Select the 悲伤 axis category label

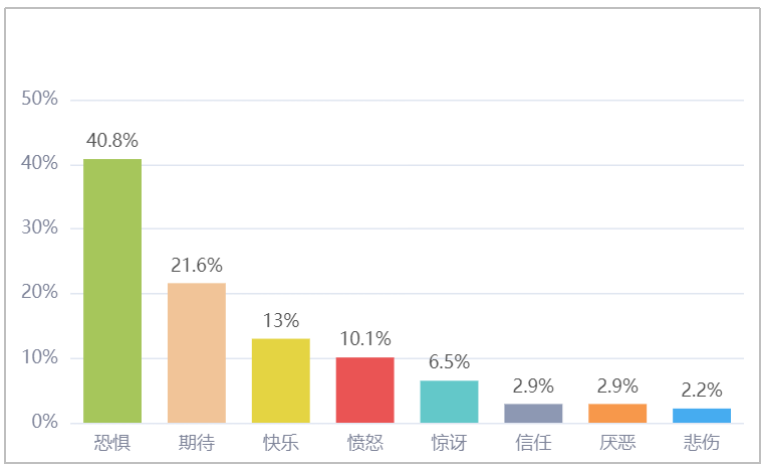click(x=701, y=443)
